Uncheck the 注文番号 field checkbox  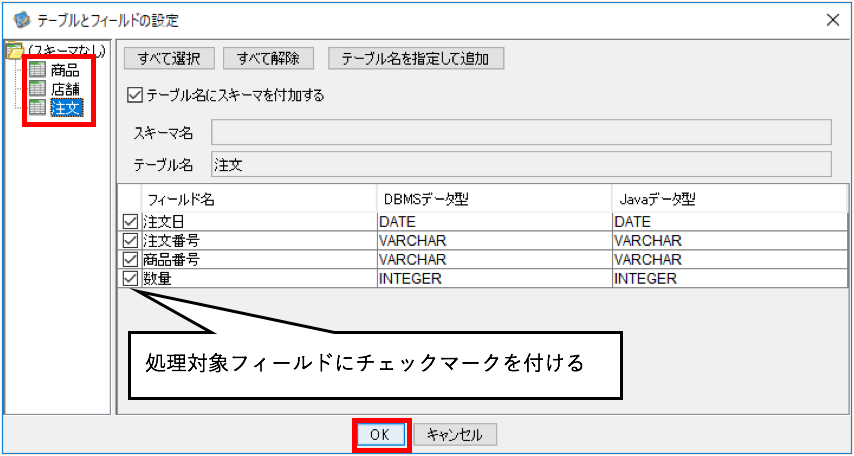point(130,240)
